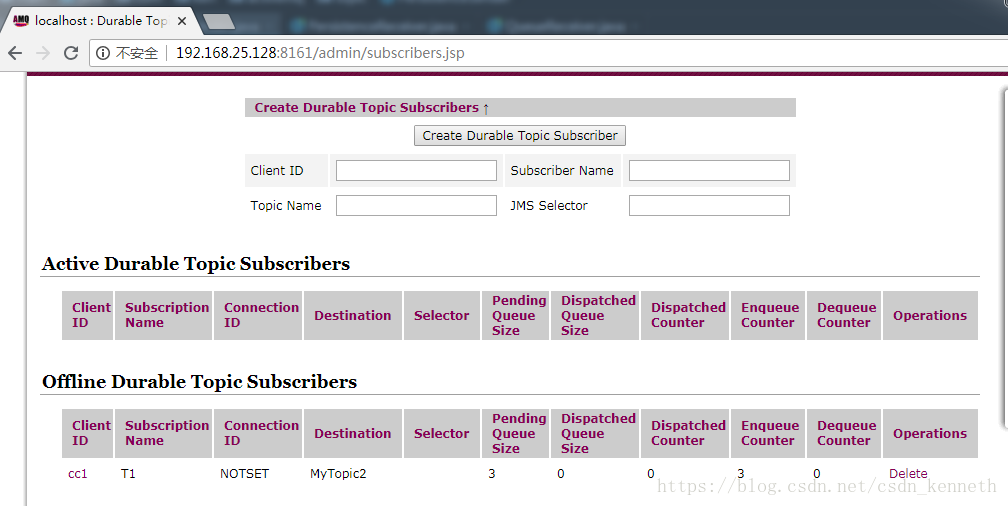1008x506 pixels.
Task: Click Operations header in Active table
Action: click(930, 316)
